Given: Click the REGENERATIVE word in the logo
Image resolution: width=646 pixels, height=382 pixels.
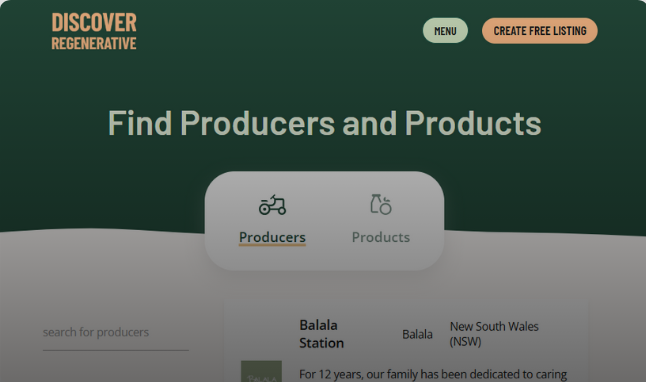Looking at the screenshot, I should pos(94,43).
